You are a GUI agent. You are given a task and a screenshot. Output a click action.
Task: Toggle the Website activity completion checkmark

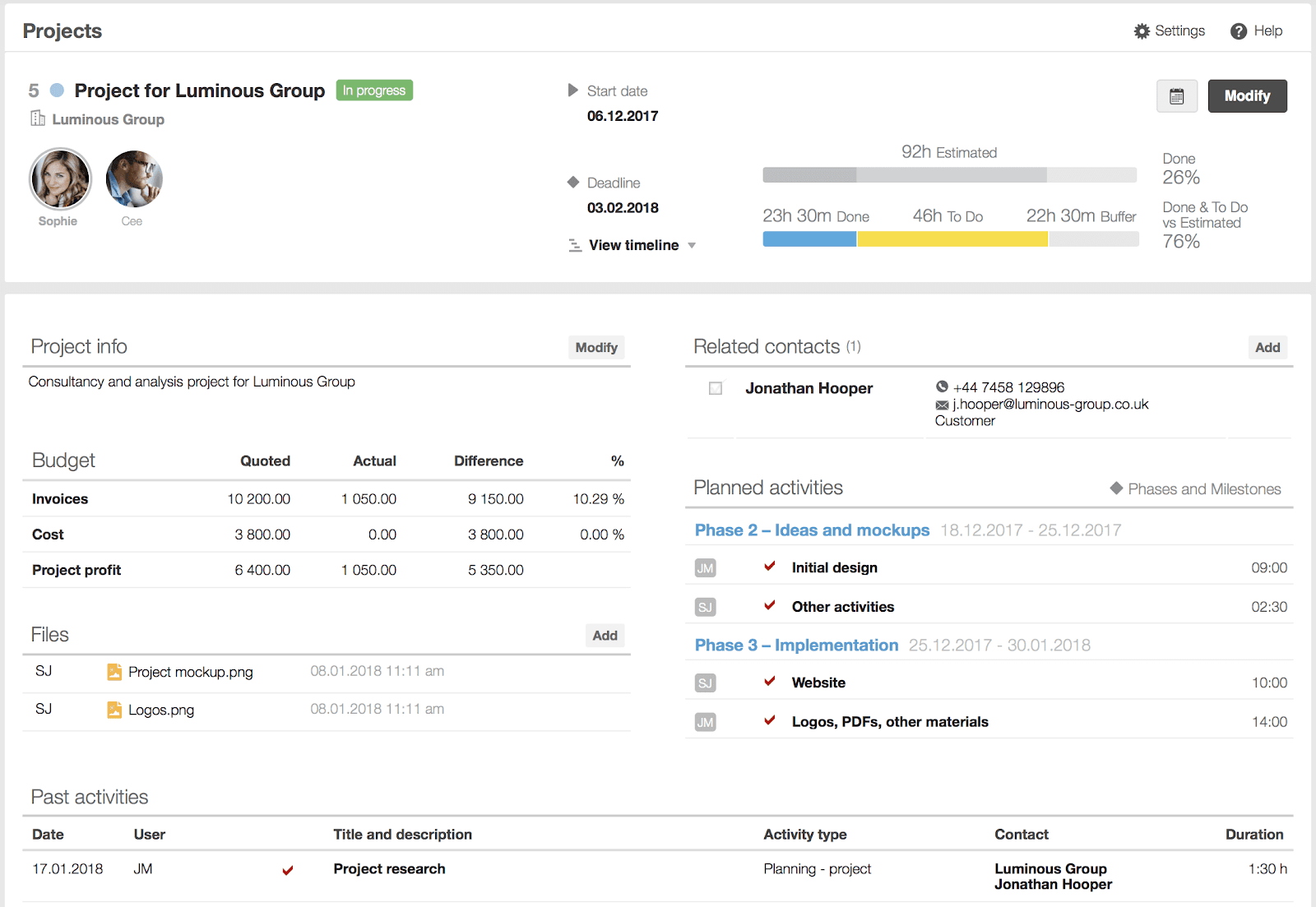click(x=770, y=682)
